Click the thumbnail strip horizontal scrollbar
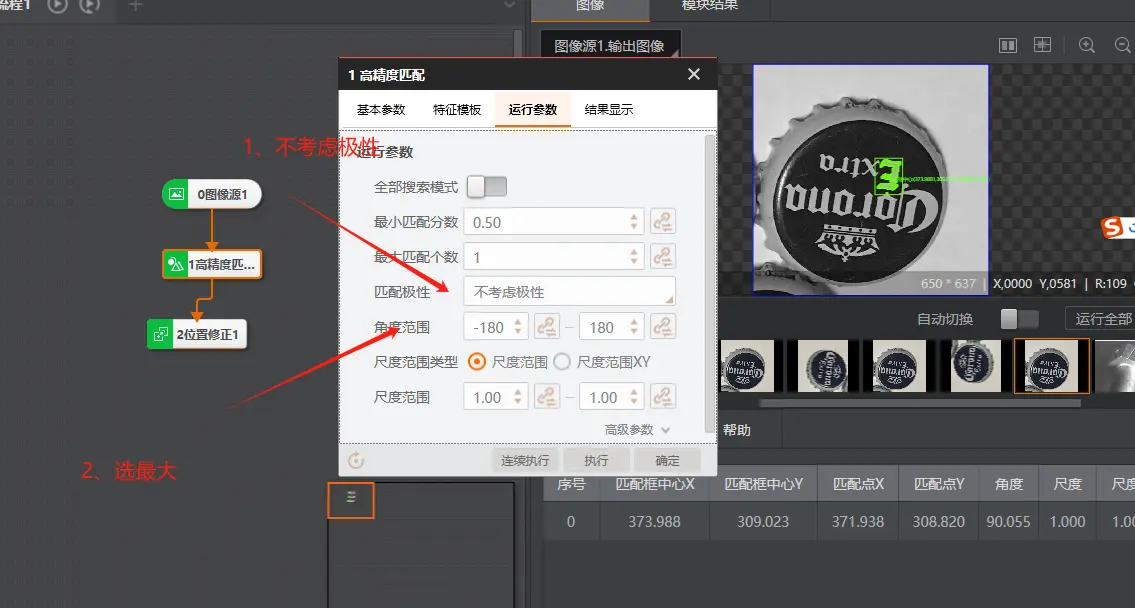1135x608 pixels. (919, 403)
